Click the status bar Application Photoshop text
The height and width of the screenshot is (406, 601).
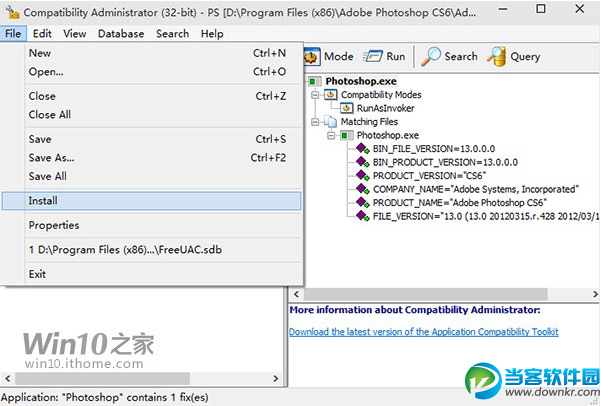(x=105, y=398)
